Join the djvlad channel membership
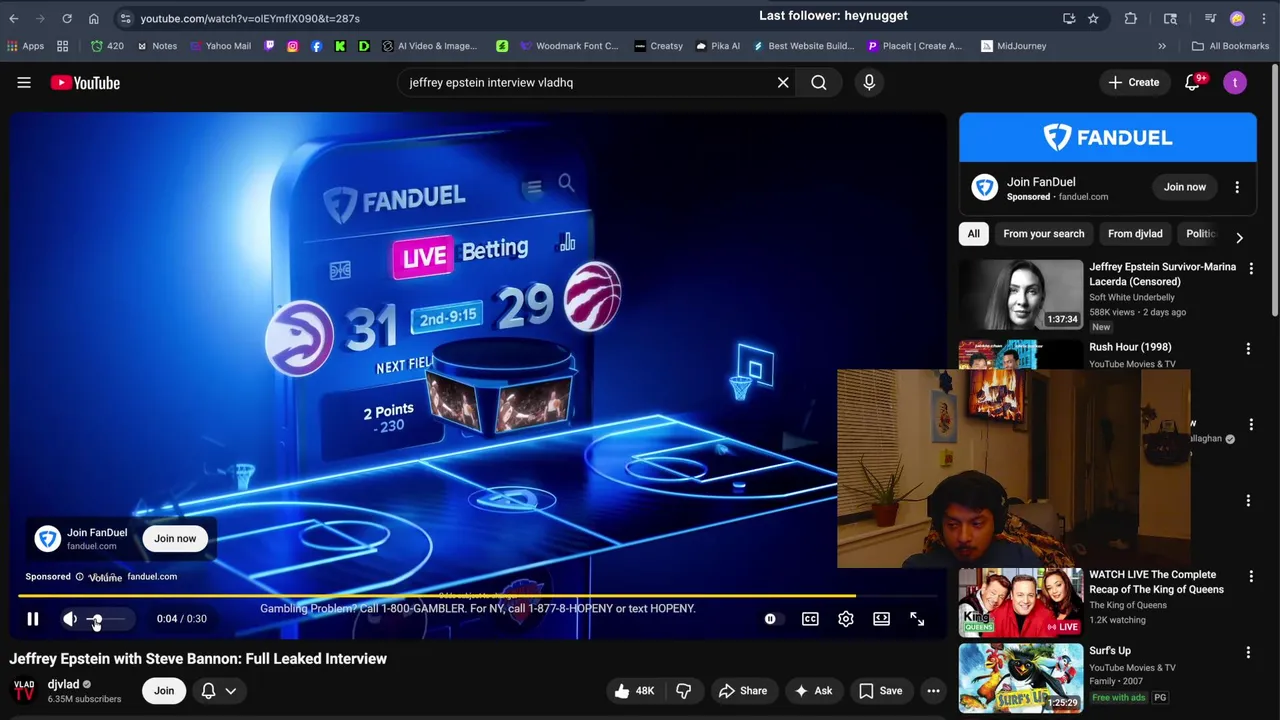Image resolution: width=1280 pixels, height=720 pixels. tap(164, 691)
